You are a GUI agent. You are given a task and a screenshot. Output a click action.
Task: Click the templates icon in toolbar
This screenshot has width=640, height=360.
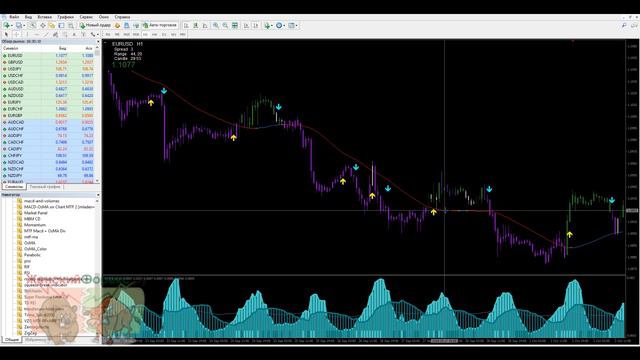click(291, 25)
